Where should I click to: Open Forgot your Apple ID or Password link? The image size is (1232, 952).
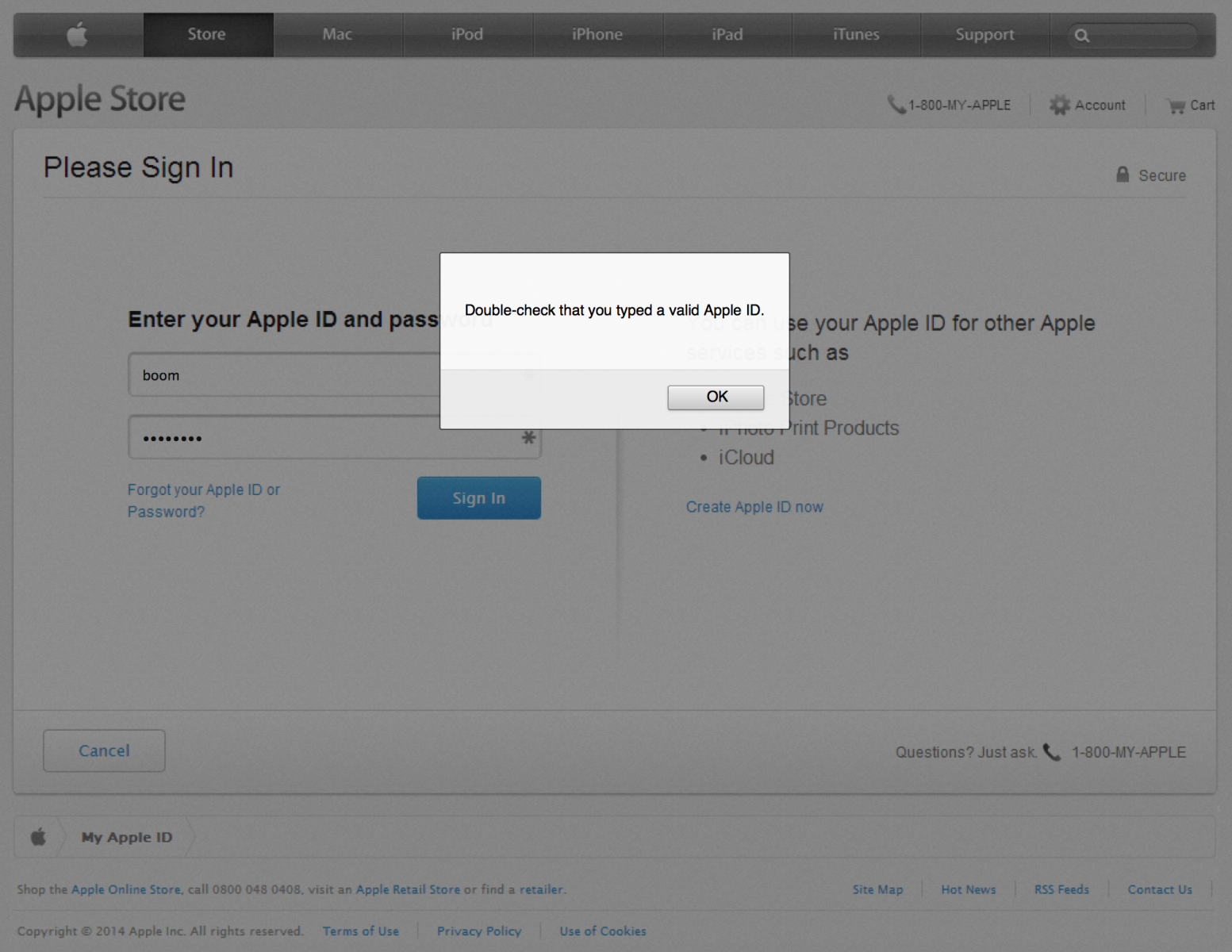[204, 501]
